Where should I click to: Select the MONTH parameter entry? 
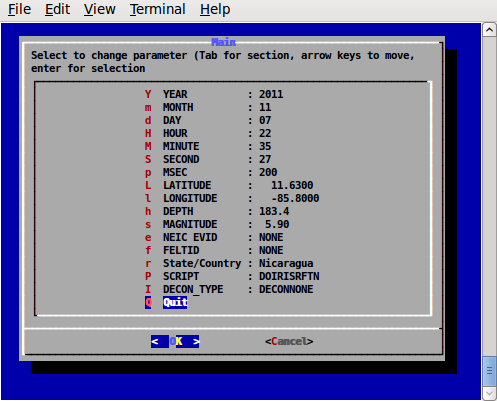pos(208,107)
